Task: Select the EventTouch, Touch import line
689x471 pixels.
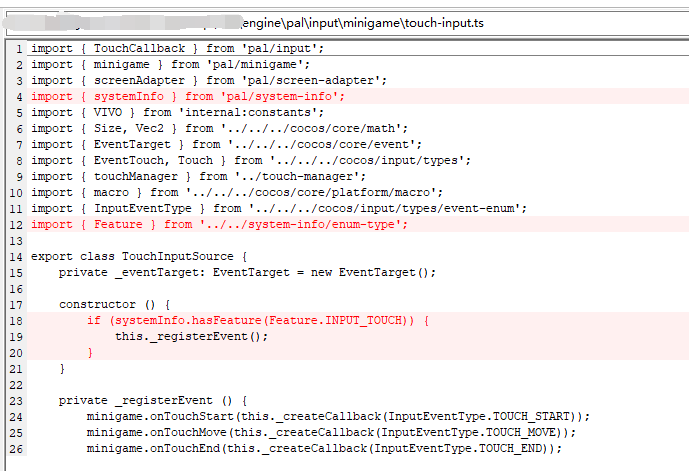Action: 251,160
